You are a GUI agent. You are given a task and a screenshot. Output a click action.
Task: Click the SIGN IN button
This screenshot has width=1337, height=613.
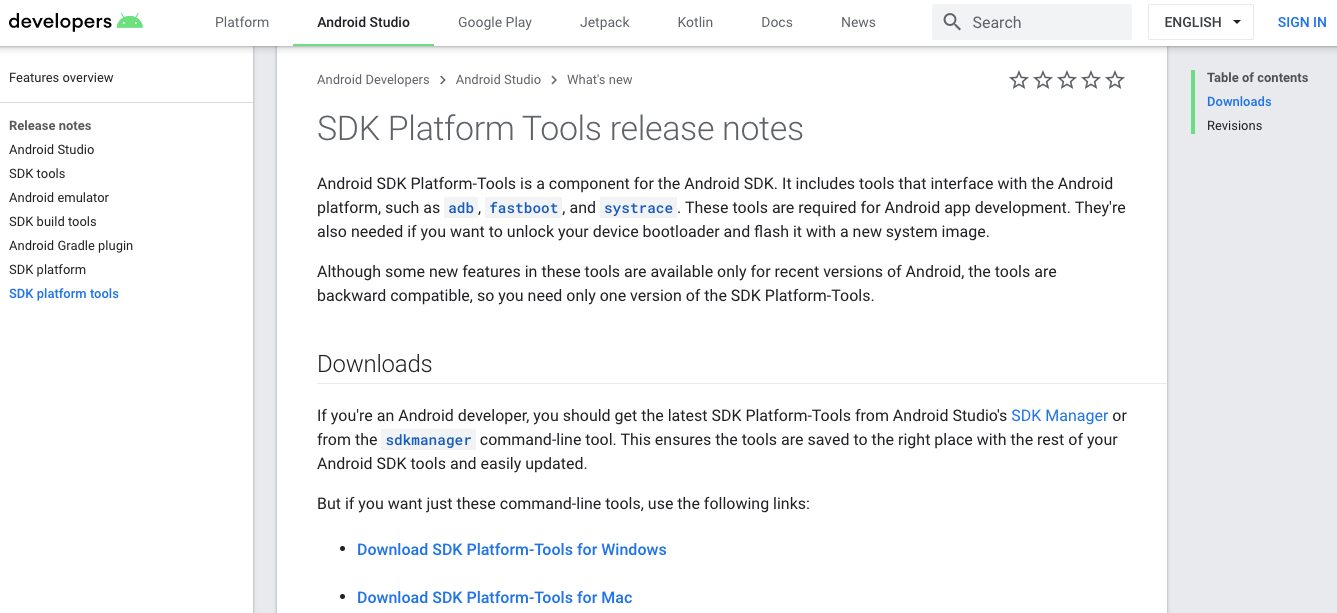tap(1301, 21)
